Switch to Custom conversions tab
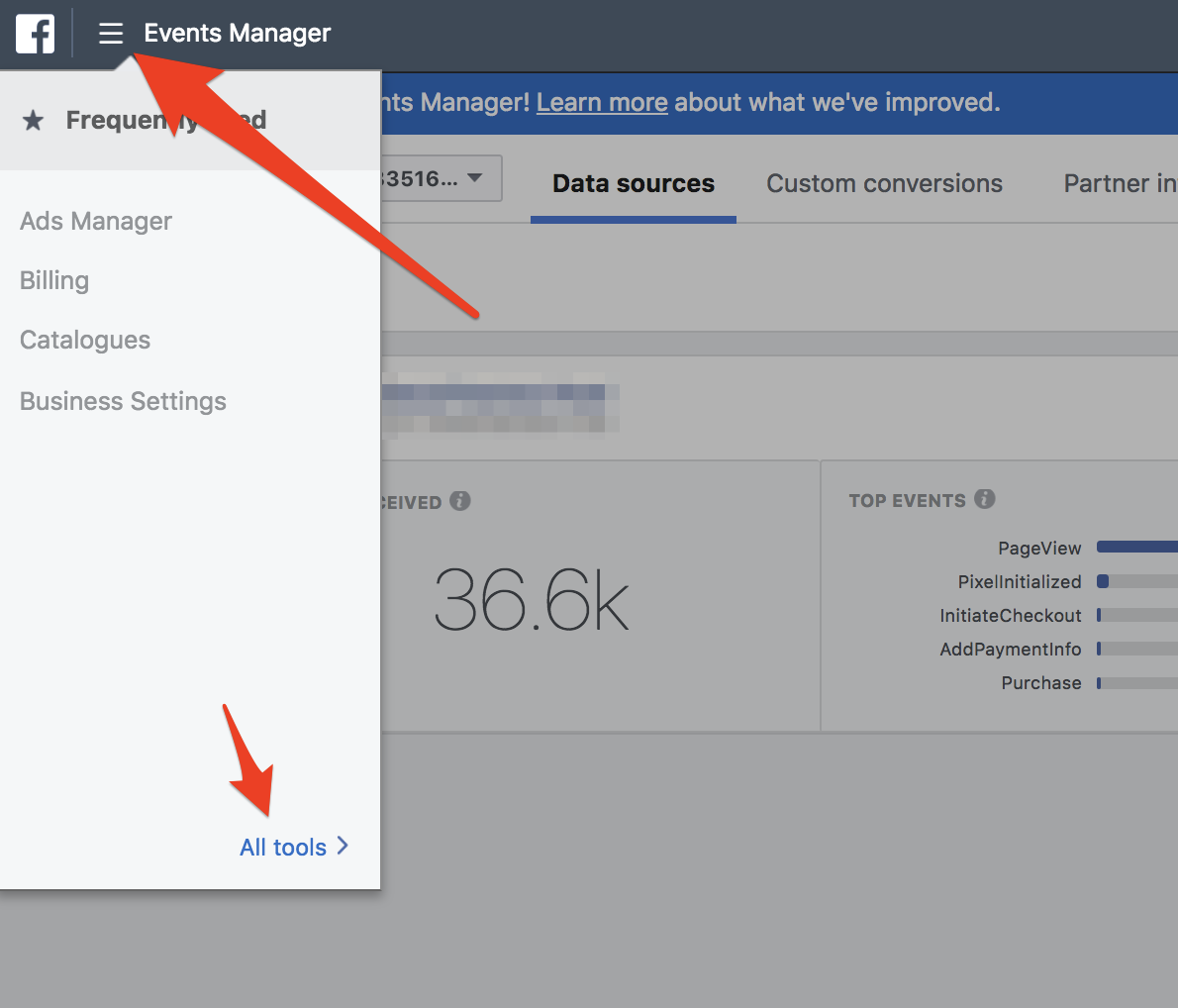 (884, 184)
